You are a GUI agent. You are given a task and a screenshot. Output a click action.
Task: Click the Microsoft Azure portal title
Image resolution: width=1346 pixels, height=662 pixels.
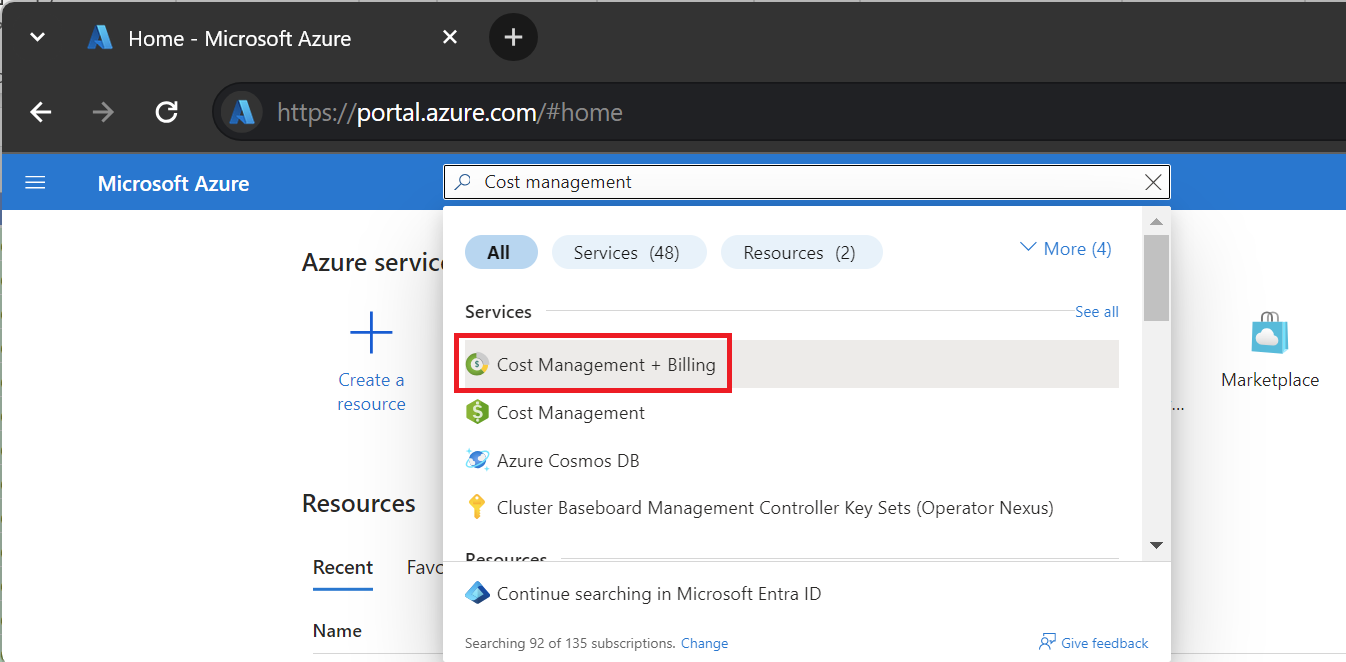(174, 184)
